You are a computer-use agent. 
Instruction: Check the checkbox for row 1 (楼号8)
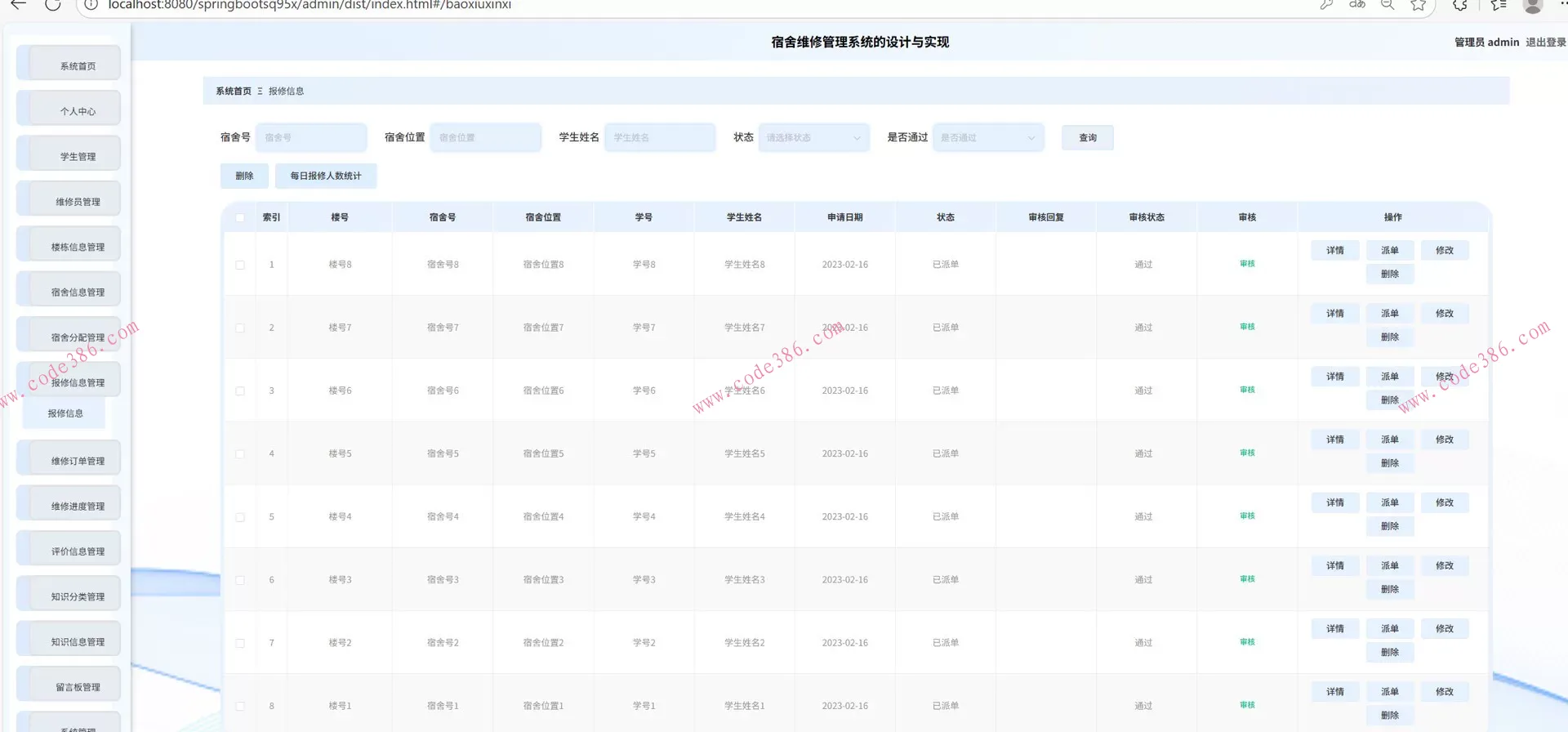click(240, 265)
